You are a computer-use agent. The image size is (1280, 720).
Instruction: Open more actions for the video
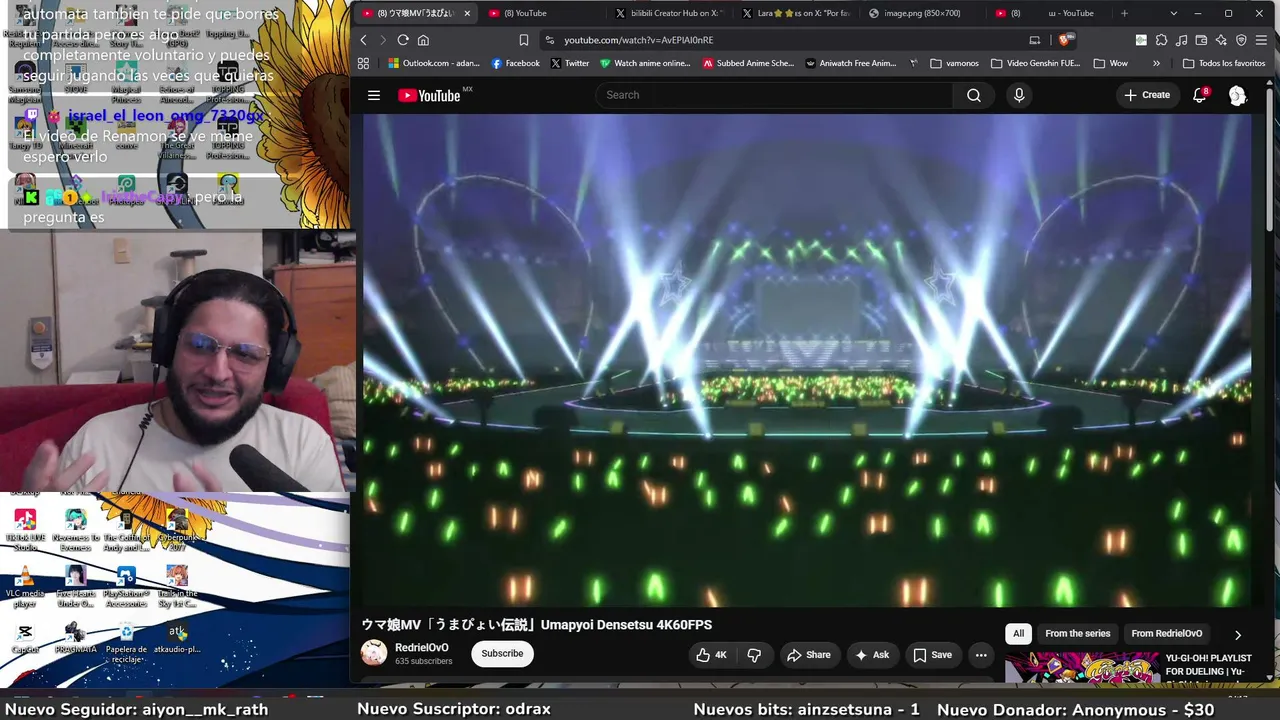[x=981, y=655]
